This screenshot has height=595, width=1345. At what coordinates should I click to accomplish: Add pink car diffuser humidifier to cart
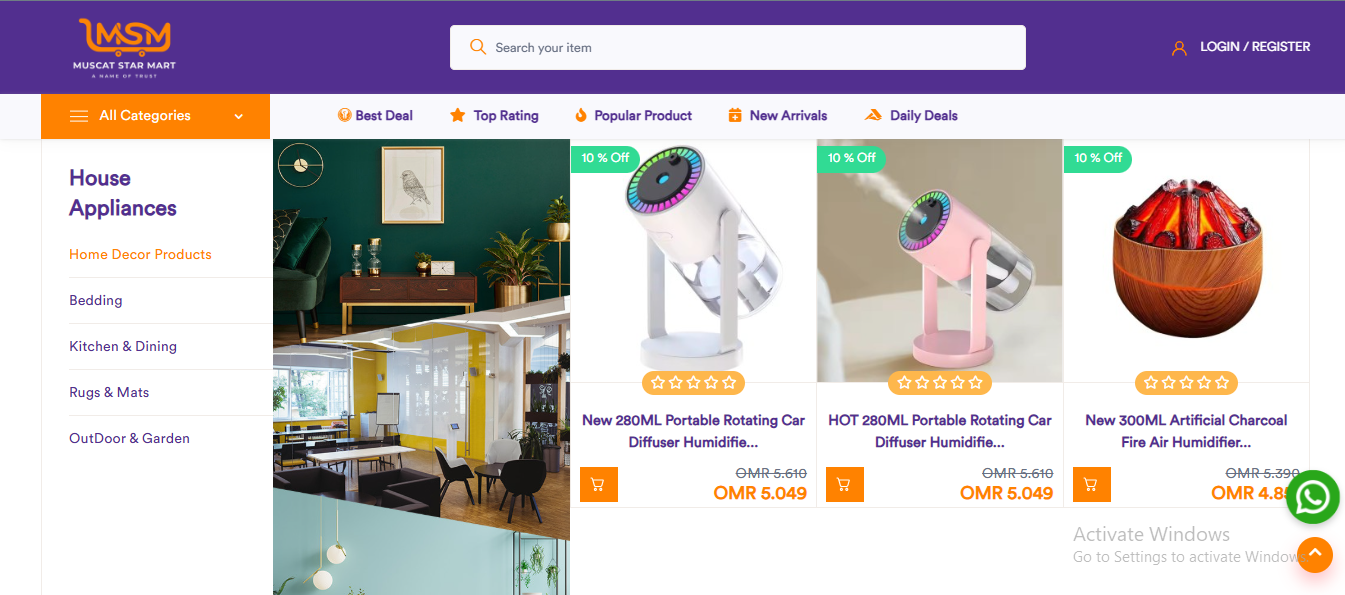click(845, 485)
